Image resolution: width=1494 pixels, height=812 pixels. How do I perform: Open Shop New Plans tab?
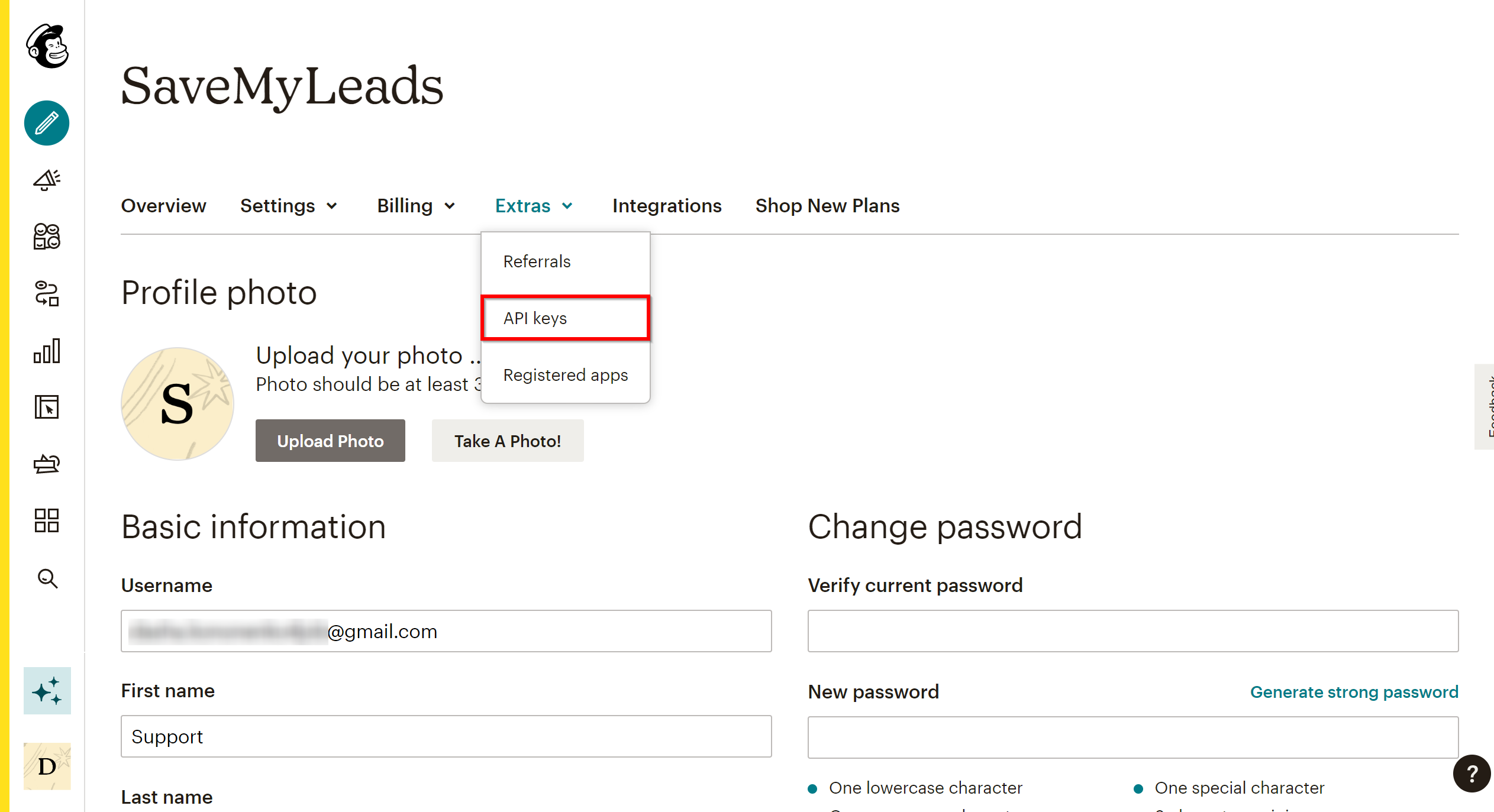pos(827,206)
